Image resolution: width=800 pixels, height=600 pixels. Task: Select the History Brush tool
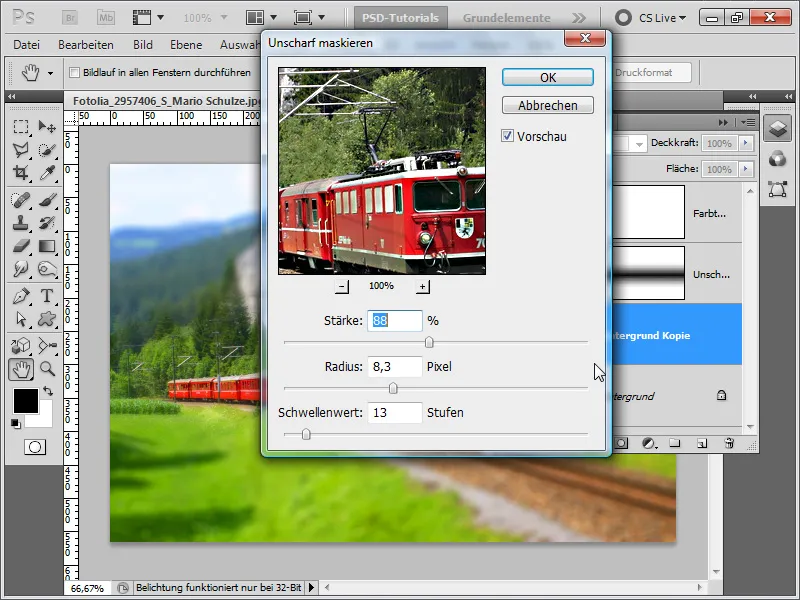coord(47,223)
